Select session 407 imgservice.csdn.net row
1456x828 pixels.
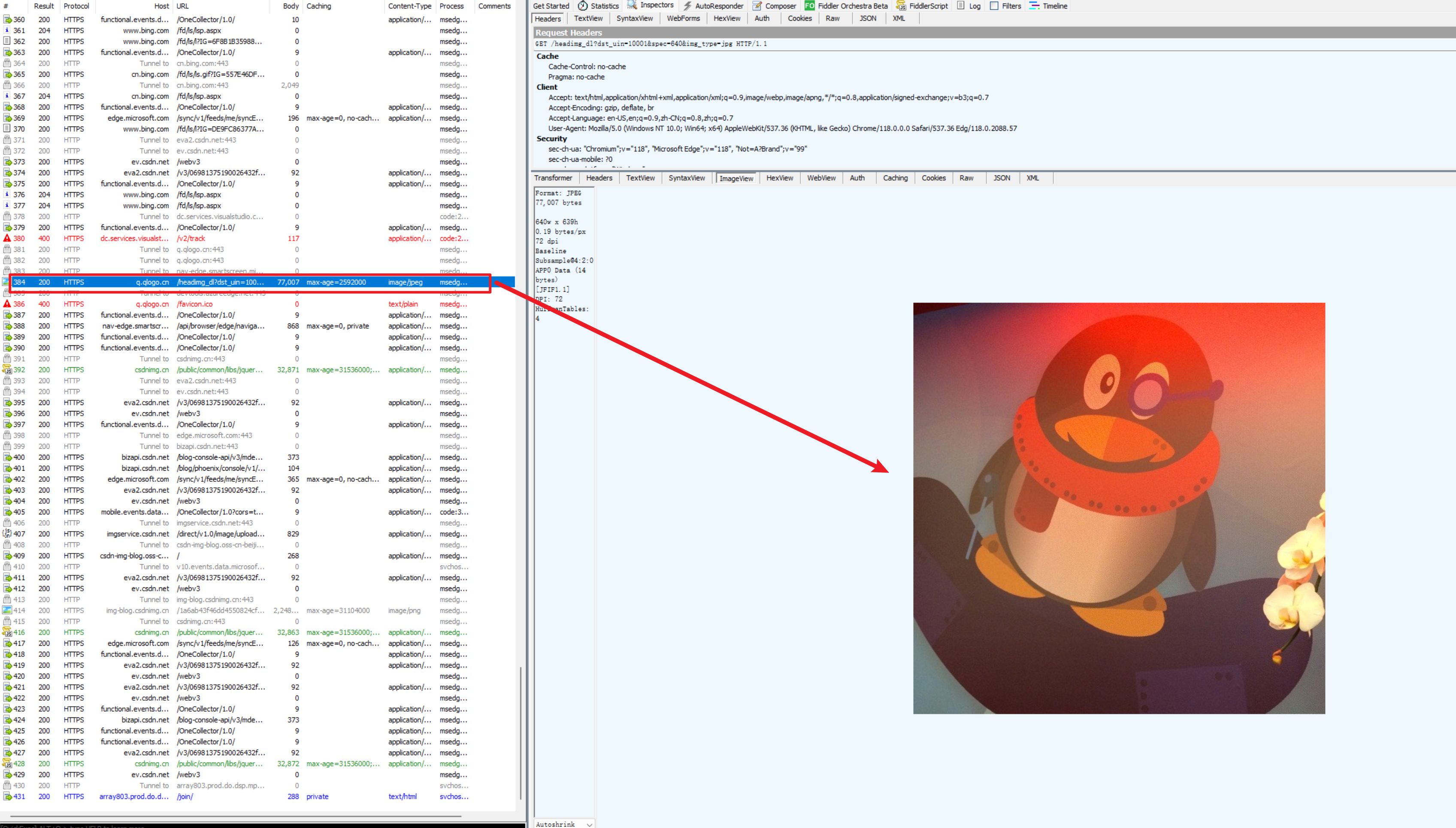[259, 533]
